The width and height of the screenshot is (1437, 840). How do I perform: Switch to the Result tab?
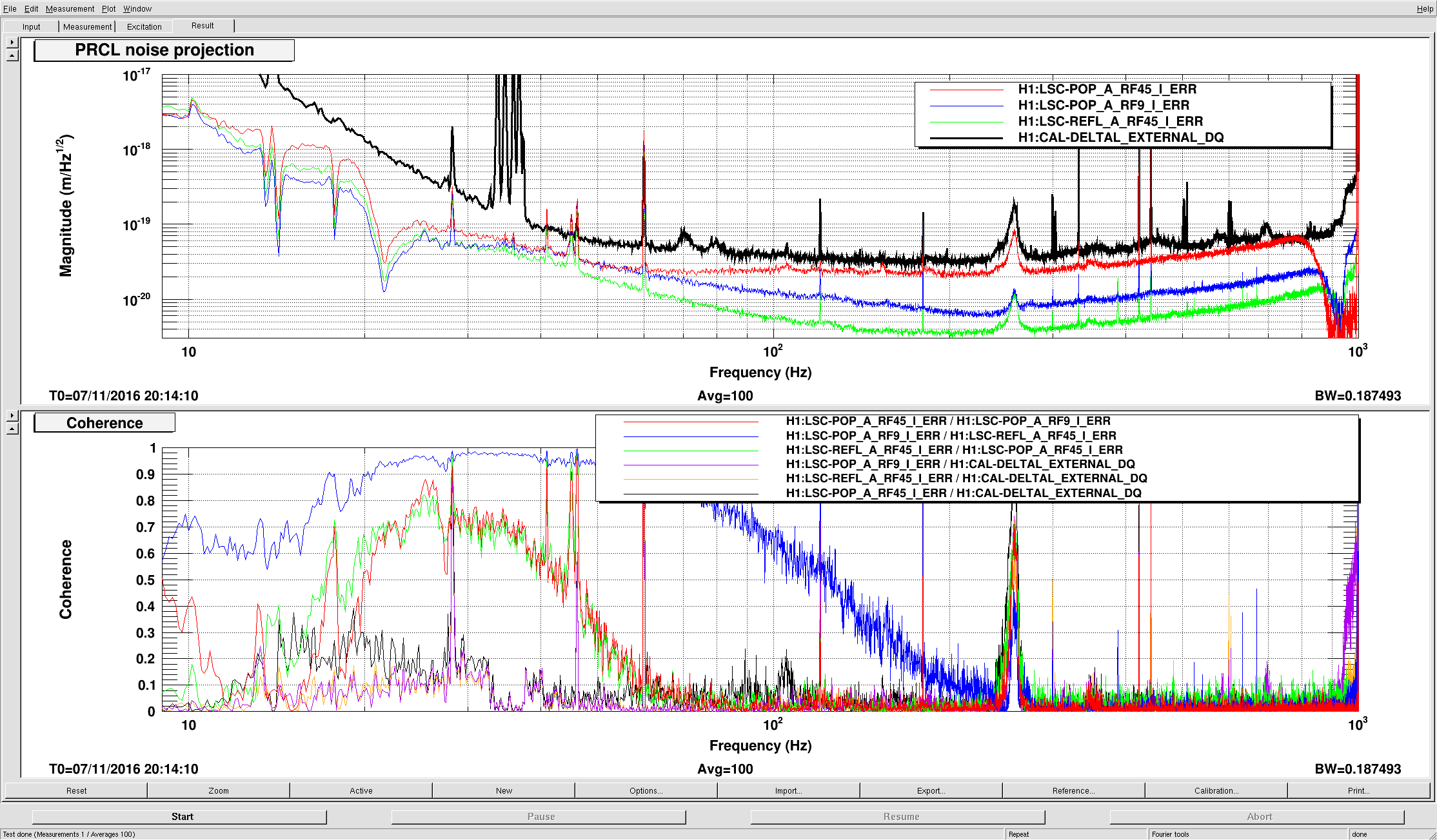[203, 26]
